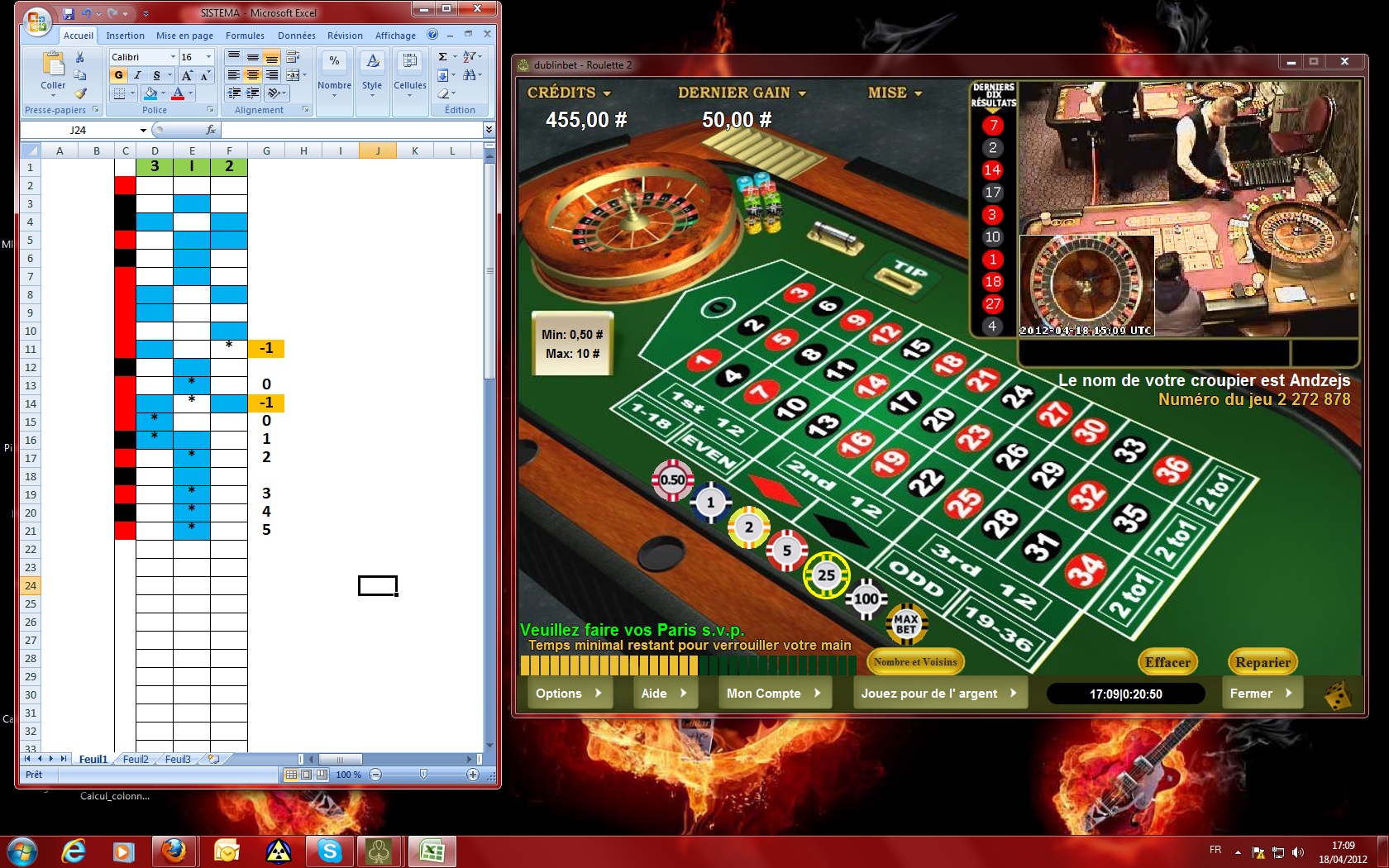
Task: Select the 0.50 betting chip
Action: [x=672, y=479]
